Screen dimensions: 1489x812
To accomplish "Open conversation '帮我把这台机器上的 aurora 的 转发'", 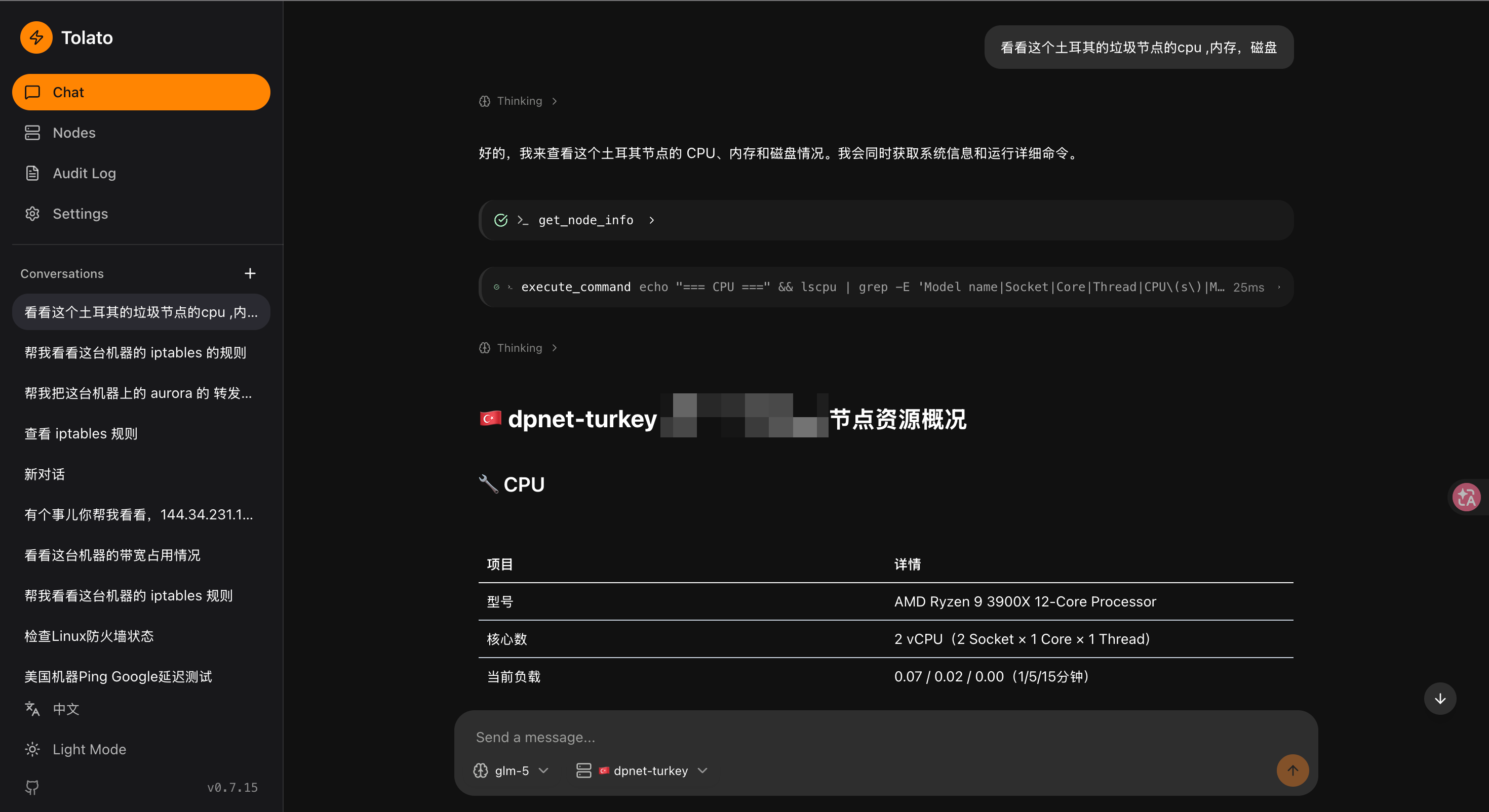I will tap(141, 393).
